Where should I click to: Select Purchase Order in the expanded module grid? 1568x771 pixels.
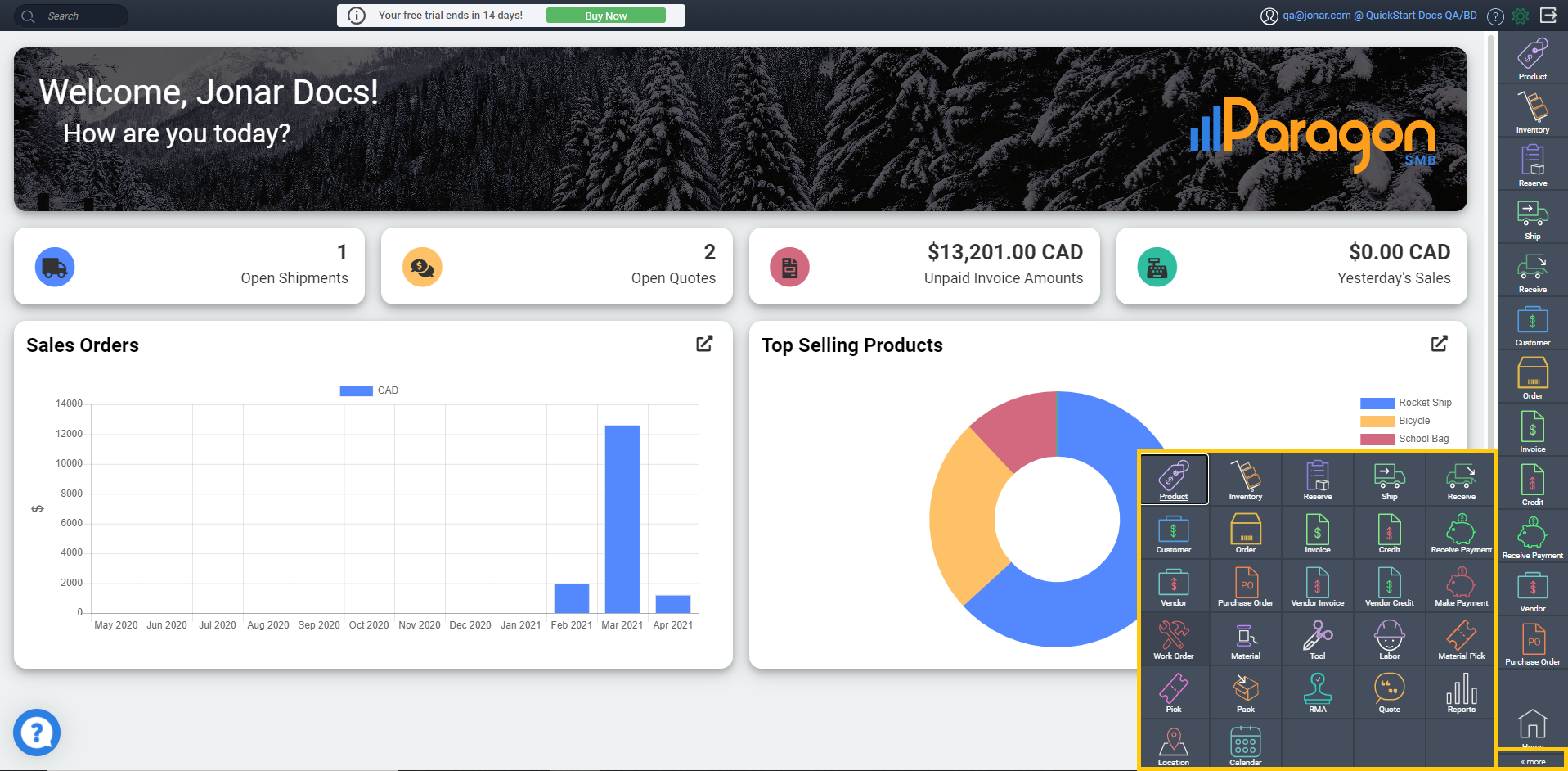pyautogui.click(x=1246, y=585)
